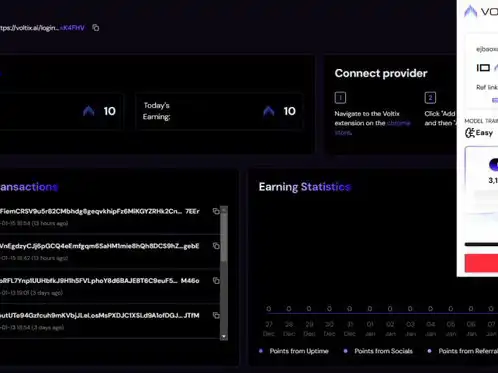
Task: Copy the transaction hash ending in M46o
Action: (x=216, y=280)
